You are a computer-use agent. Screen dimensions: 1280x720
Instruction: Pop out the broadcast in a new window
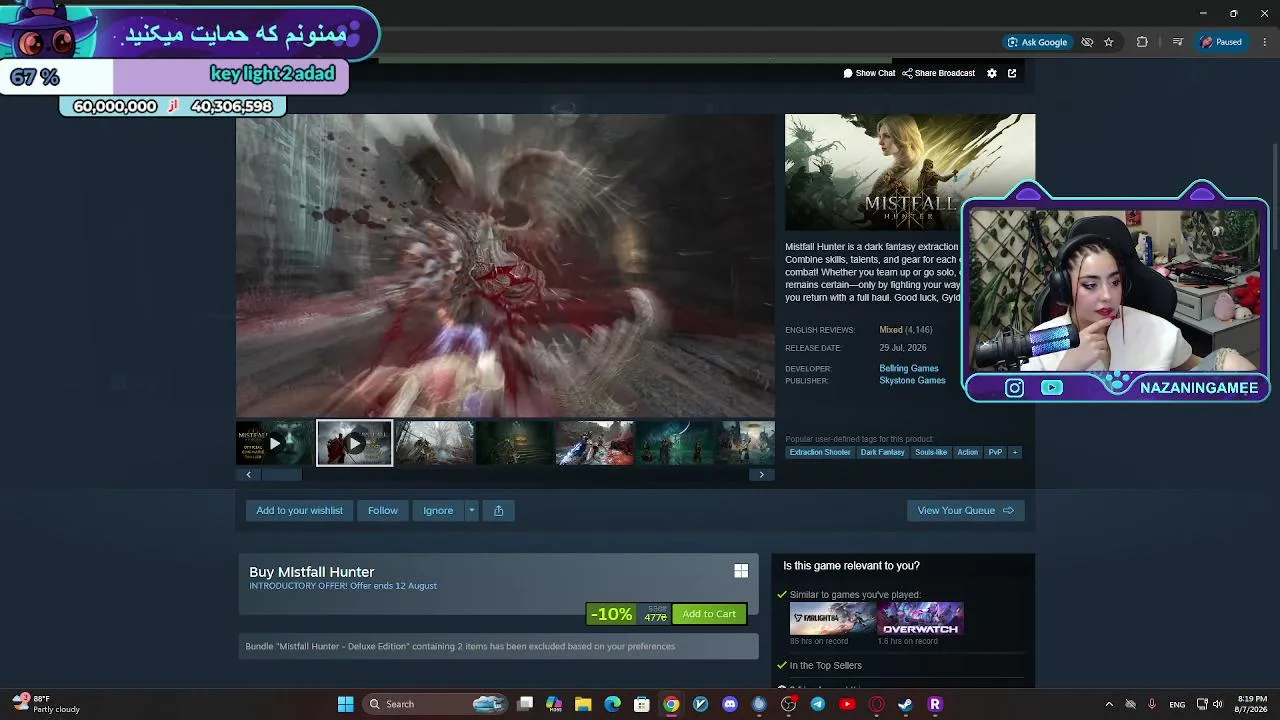click(x=1012, y=73)
